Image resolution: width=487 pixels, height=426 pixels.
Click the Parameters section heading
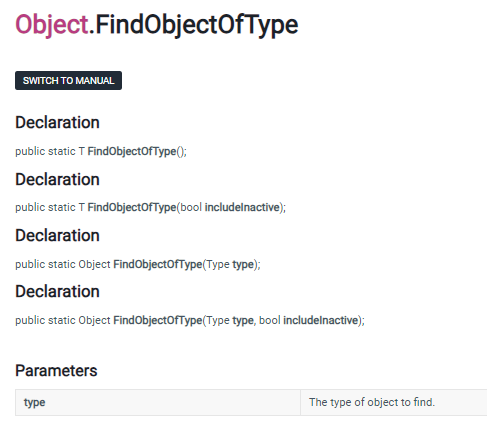click(x=56, y=371)
